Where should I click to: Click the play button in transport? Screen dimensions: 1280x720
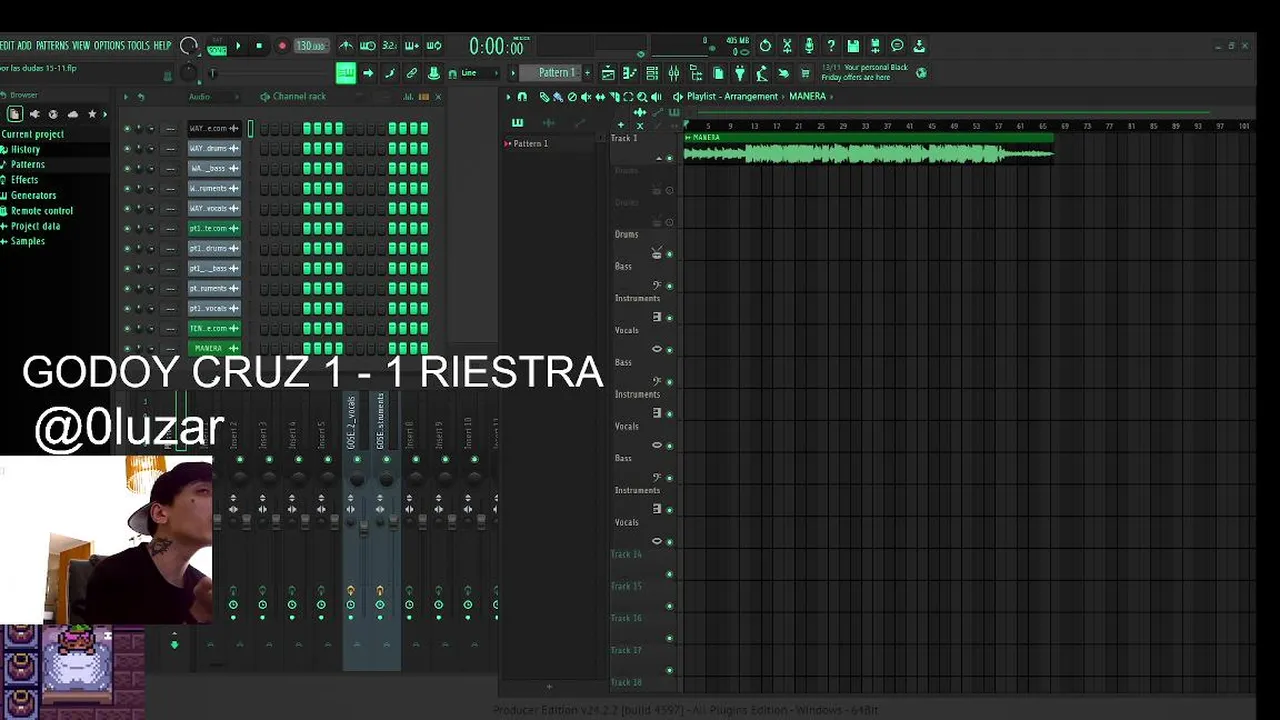coord(238,46)
